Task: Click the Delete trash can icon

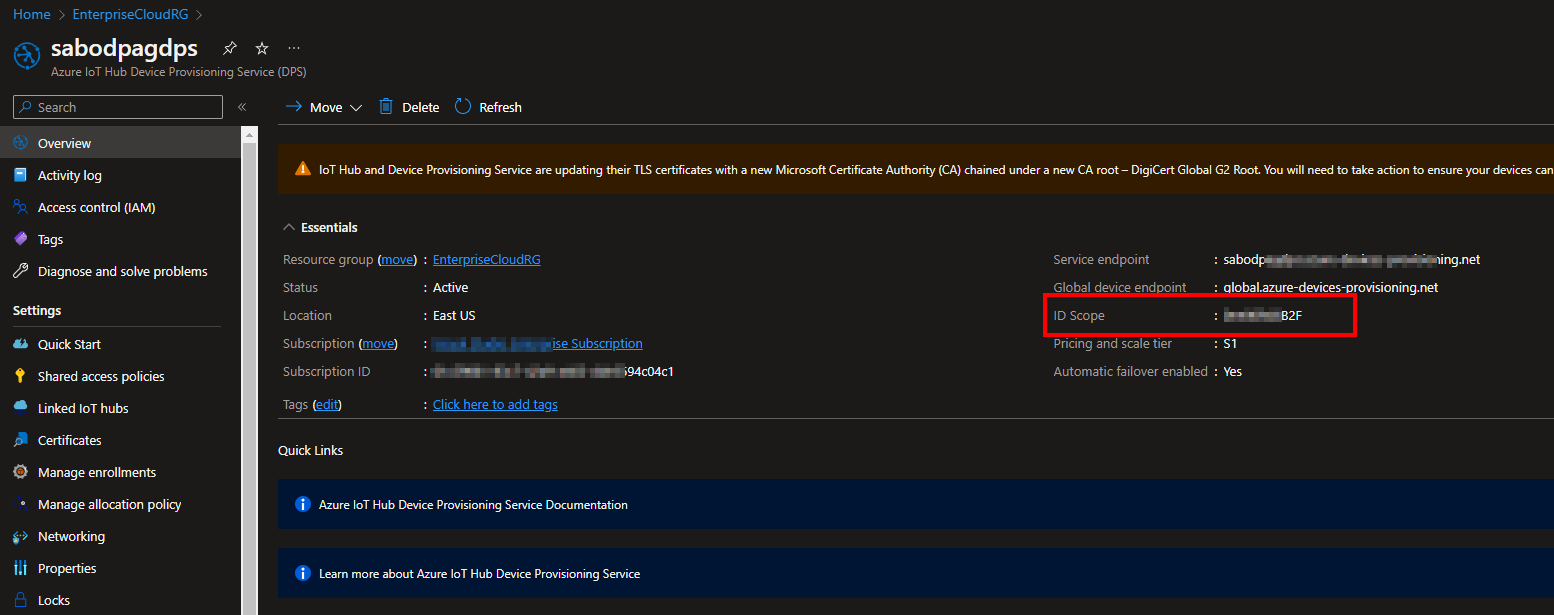Action: click(x=386, y=106)
